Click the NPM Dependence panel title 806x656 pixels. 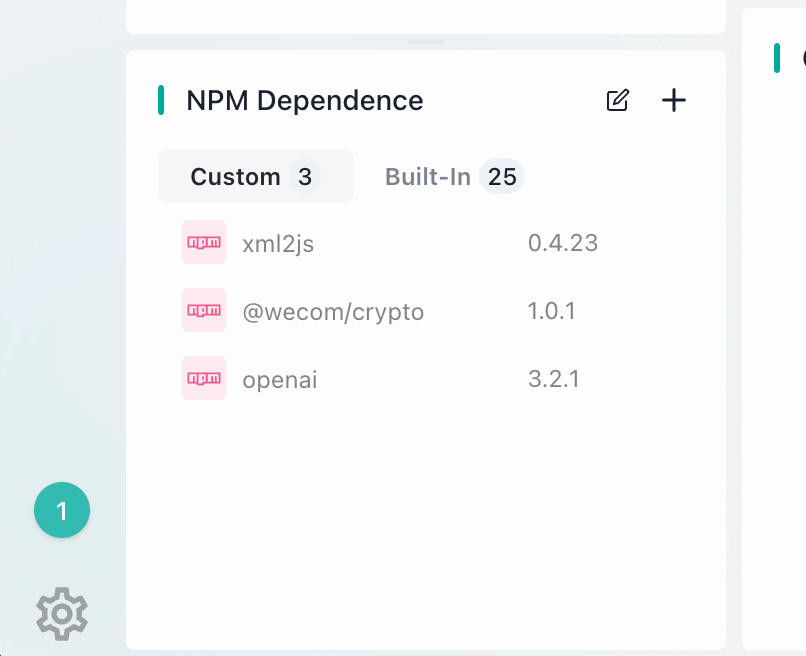click(305, 100)
